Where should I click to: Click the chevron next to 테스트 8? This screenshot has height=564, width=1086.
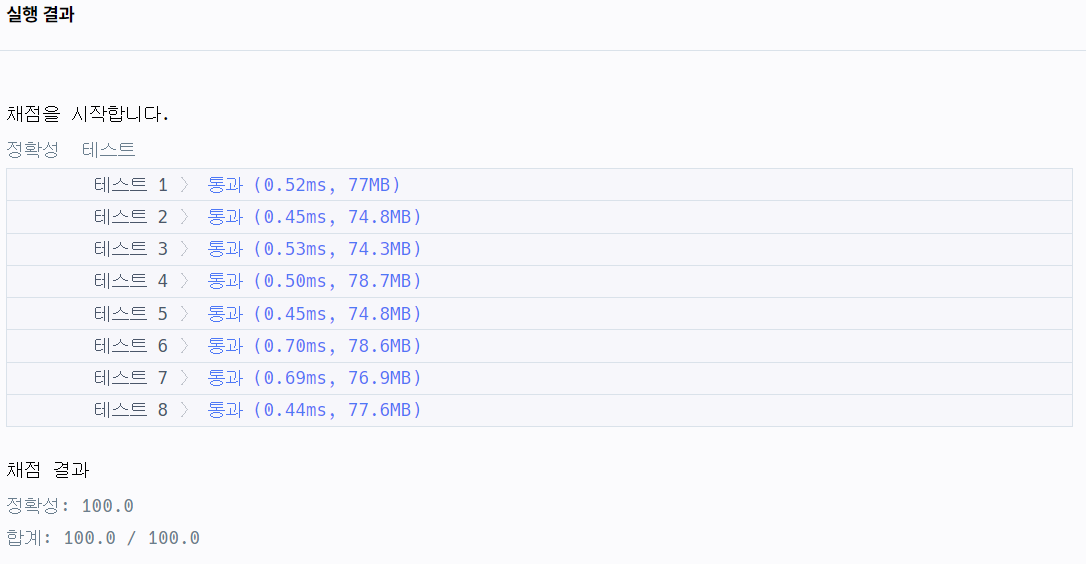click(x=185, y=409)
